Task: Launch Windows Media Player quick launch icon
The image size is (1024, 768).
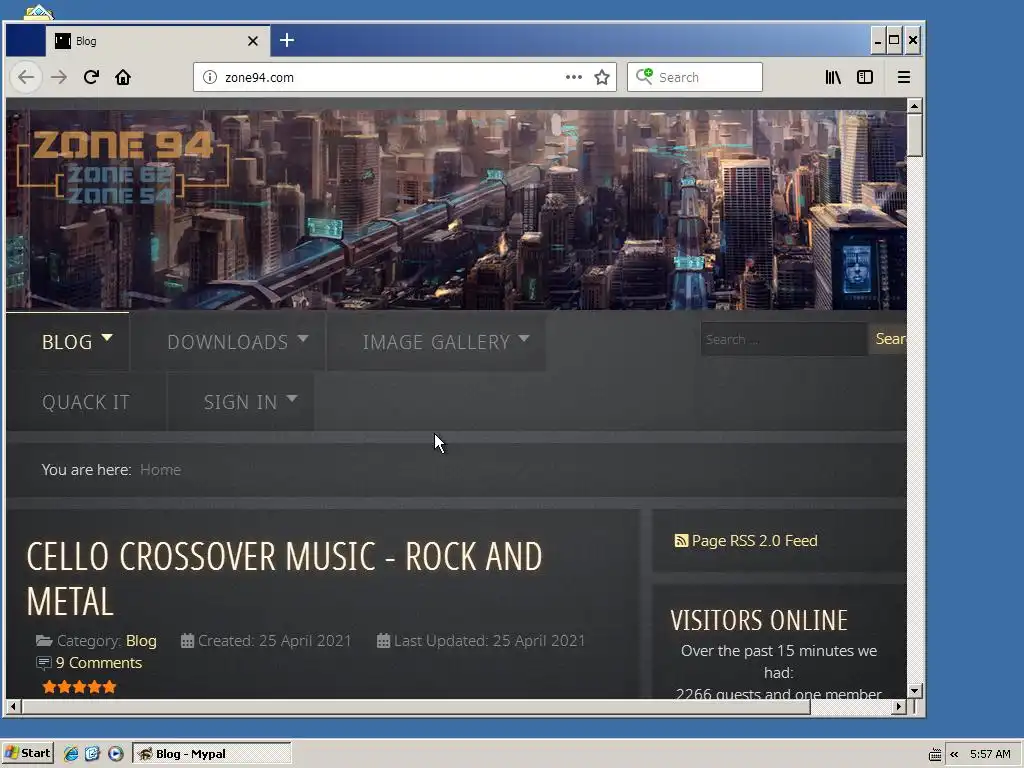Action: click(x=116, y=754)
